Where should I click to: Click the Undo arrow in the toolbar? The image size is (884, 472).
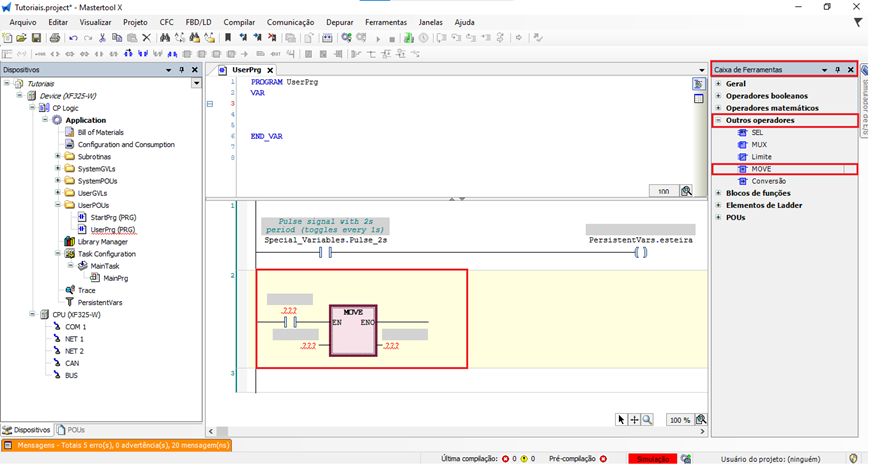(x=73, y=38)
